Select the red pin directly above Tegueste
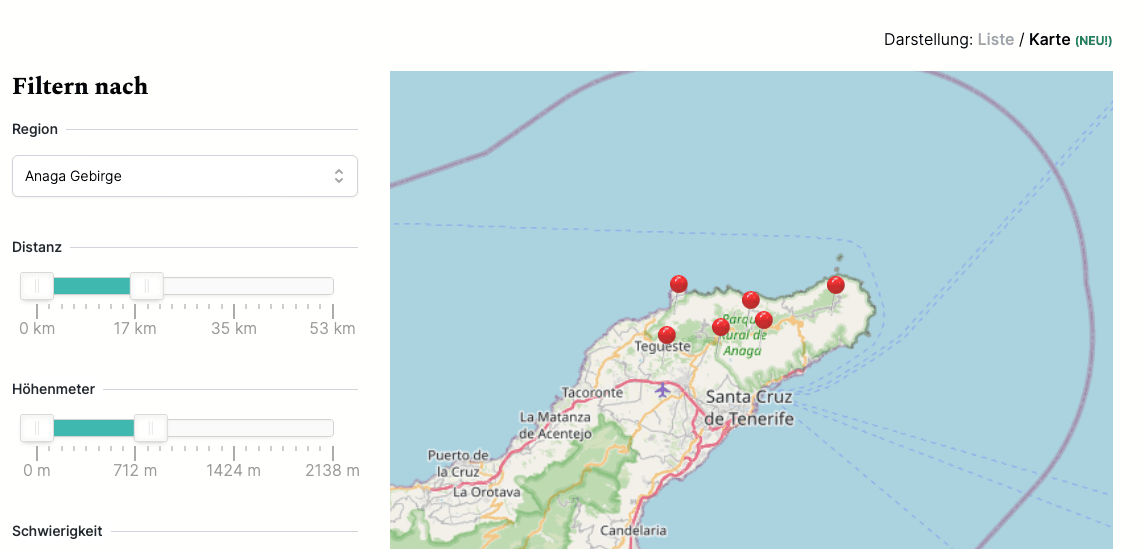Image resolution: width=1144 pixels, height=549 pixels. click(667, 335)
